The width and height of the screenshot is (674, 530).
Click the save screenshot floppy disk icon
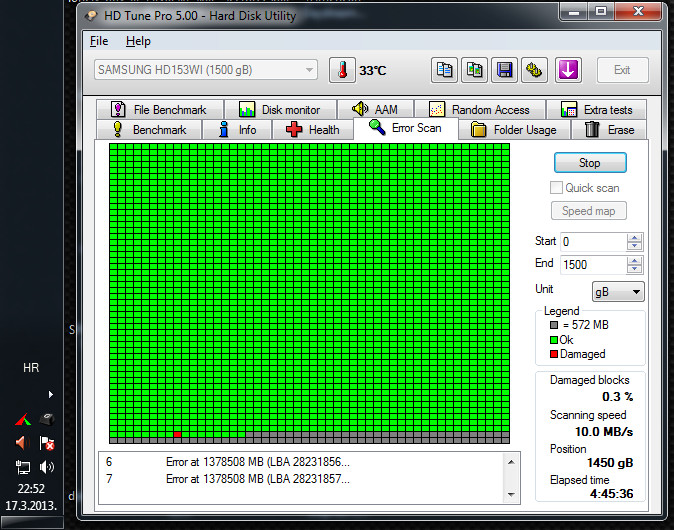(x=505, y=70)
